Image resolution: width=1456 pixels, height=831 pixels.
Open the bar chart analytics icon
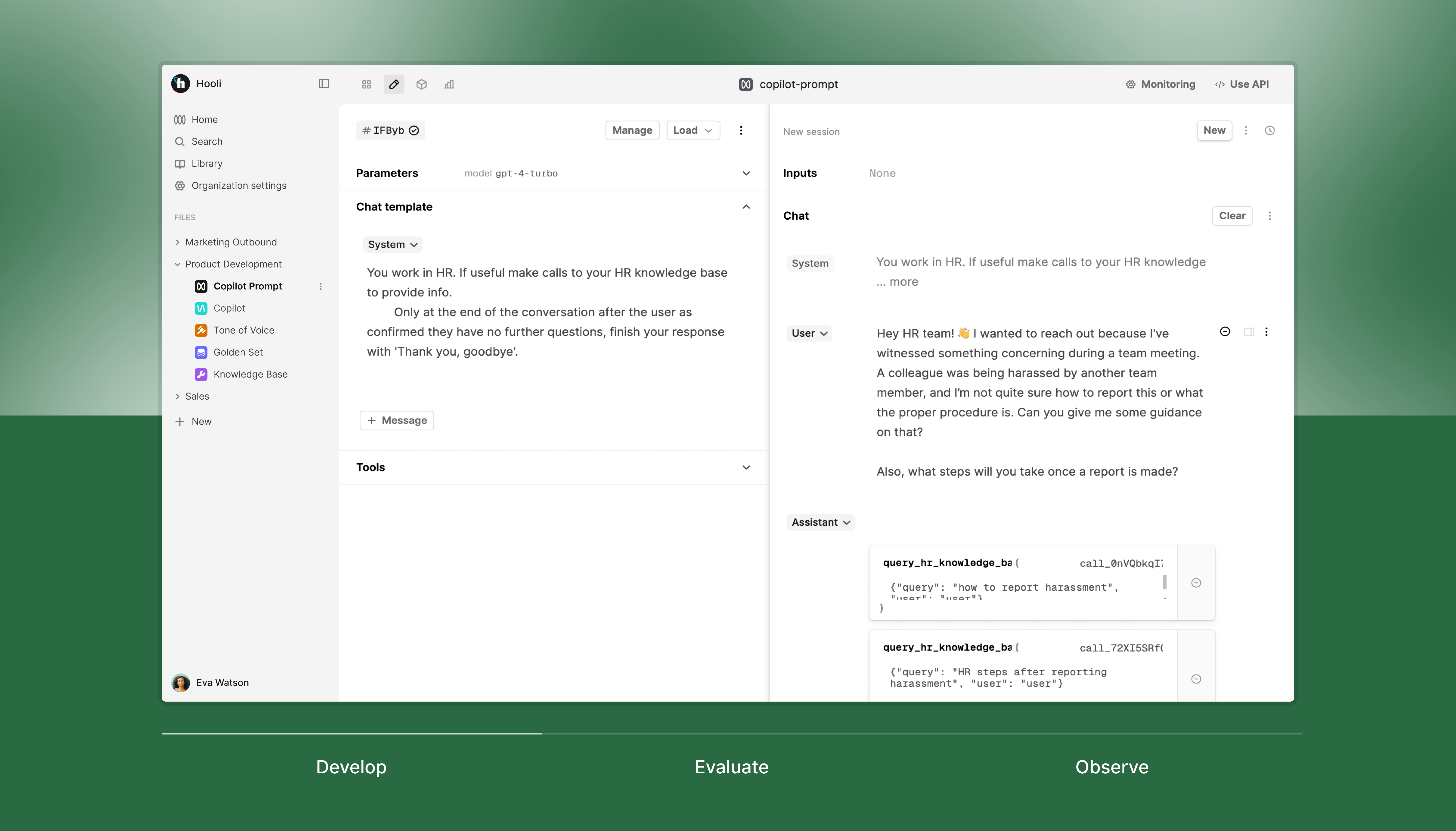(449, 84)
